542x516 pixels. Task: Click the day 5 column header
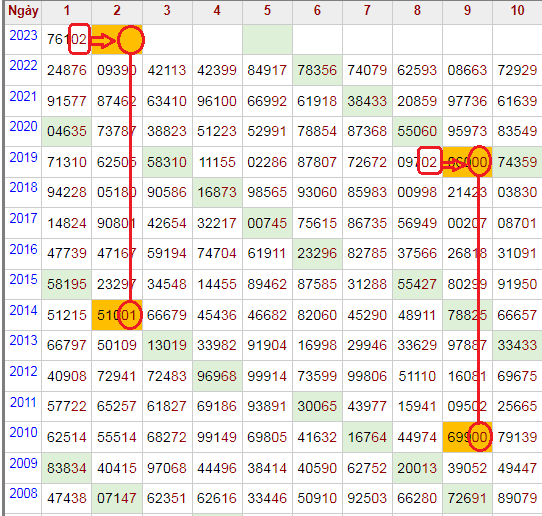267,11
